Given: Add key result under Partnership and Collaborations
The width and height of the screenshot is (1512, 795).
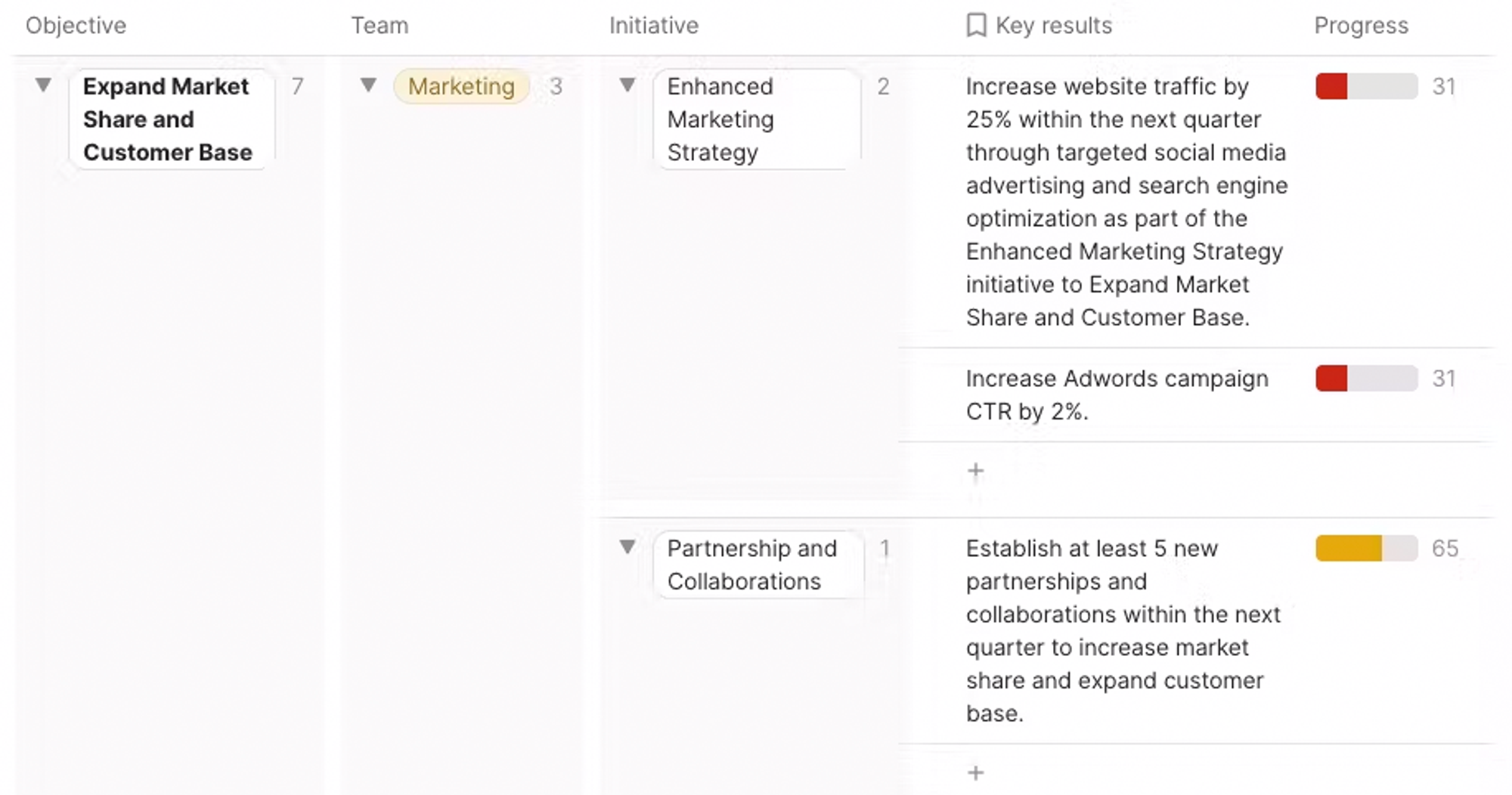Looking at the screenshot, I should (x=976, y=772).
